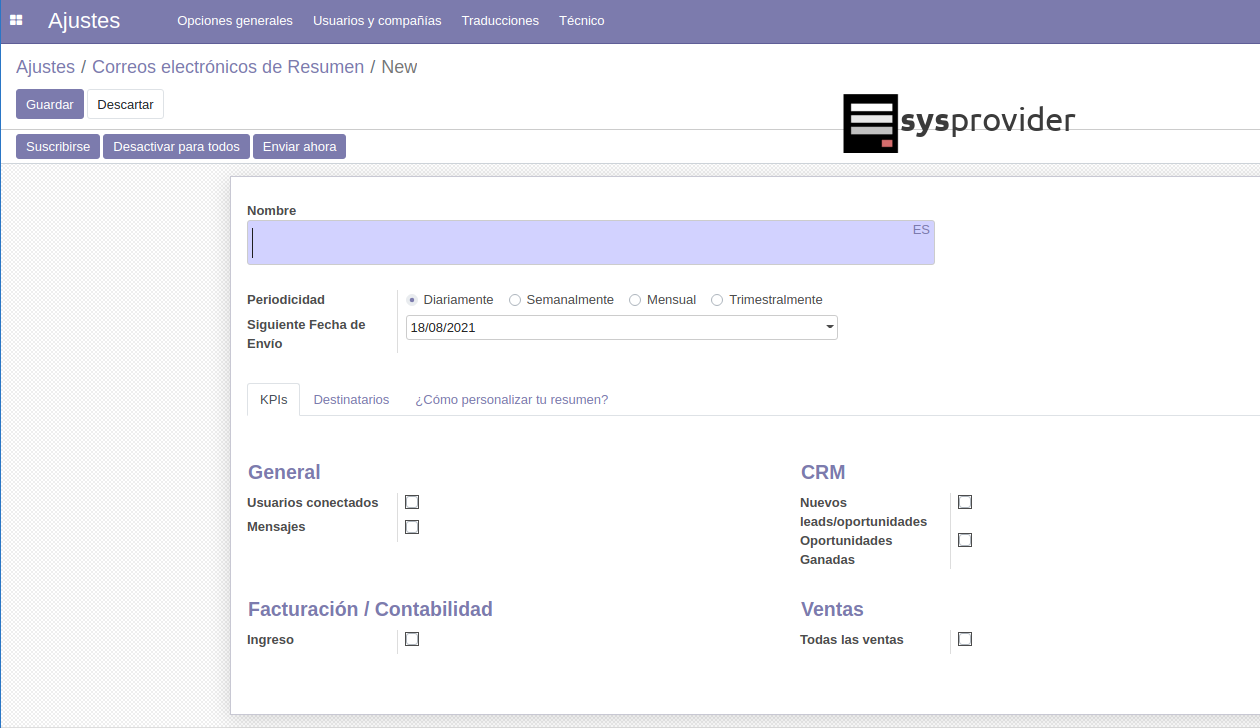Focus the Nombre text input field
Image resolution: width=1260 pixels, height=728 pixels.
[580, 243]
